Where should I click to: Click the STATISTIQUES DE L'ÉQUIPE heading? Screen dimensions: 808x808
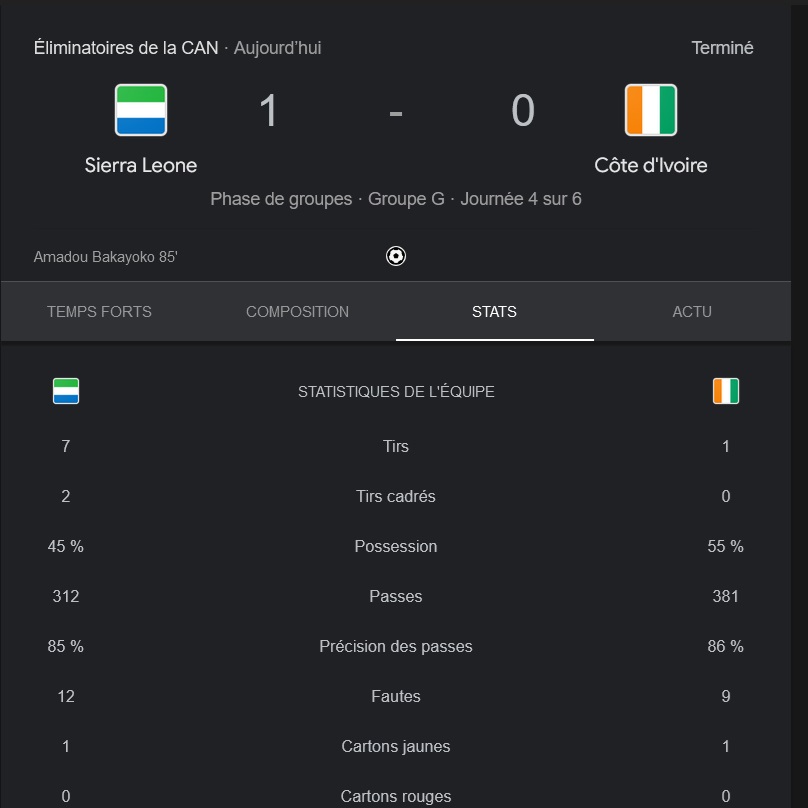[396, 392]
